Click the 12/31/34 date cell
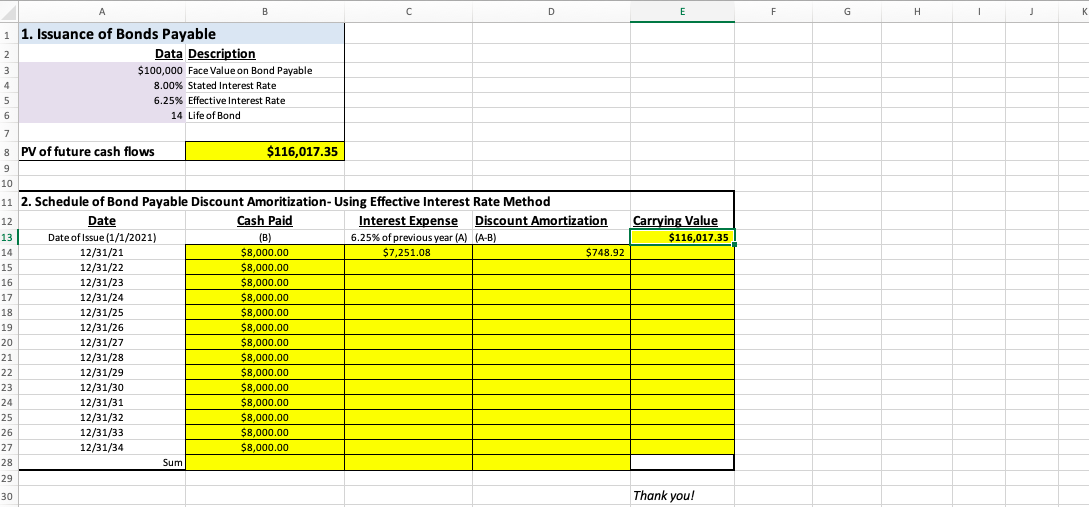1089x507 pixels. pos(102,447)
